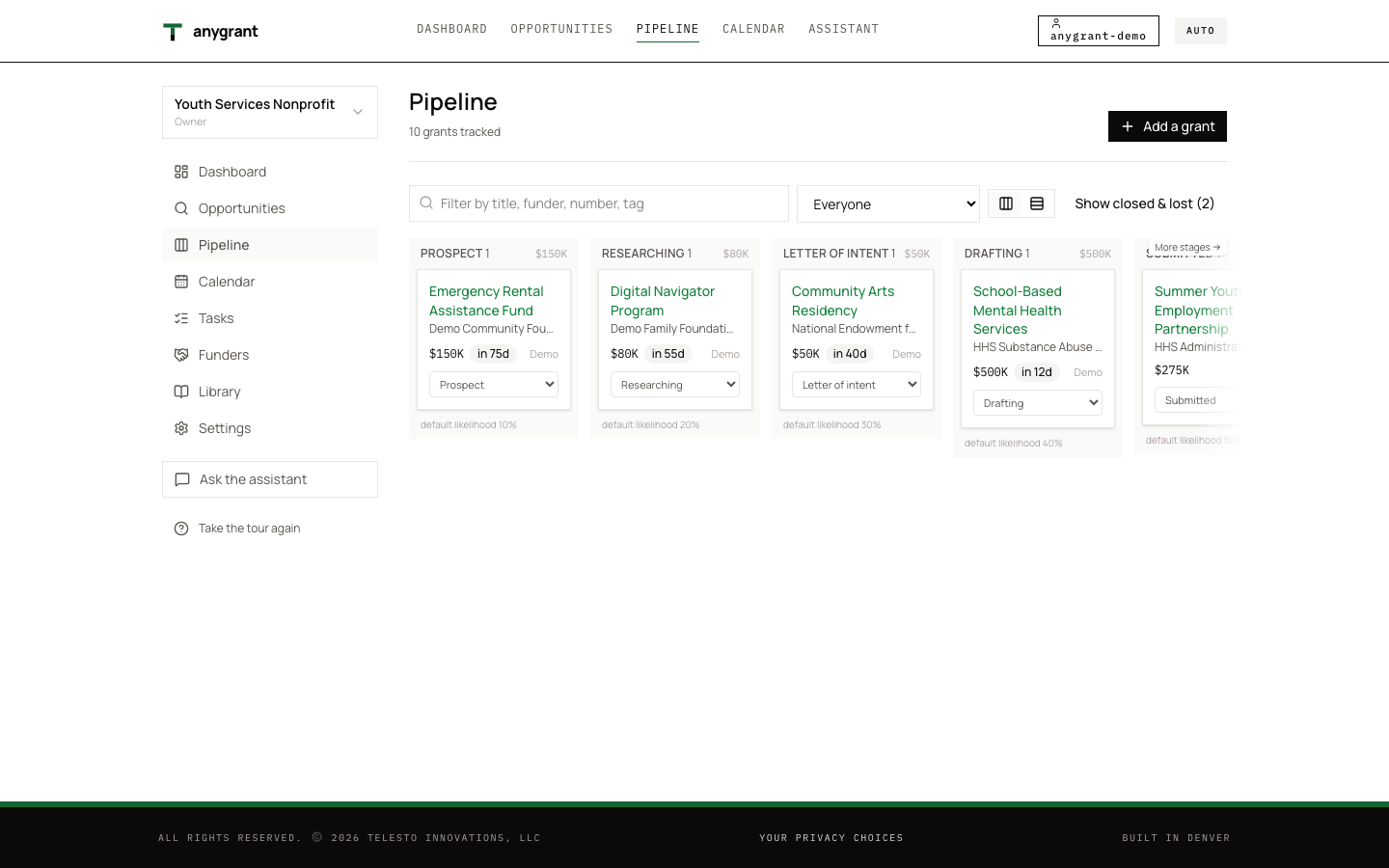Screen dimensions: 1389x868
Task: Open the Emergency Rental Assistance Fund grant
Action: [x=486, y=301]
